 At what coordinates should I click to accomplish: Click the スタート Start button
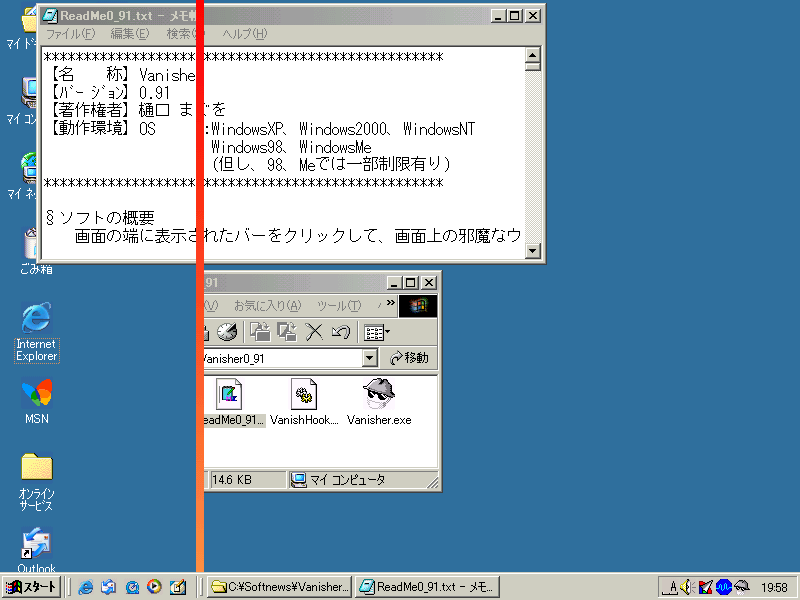pyautogui.click(x=32, y=587)
